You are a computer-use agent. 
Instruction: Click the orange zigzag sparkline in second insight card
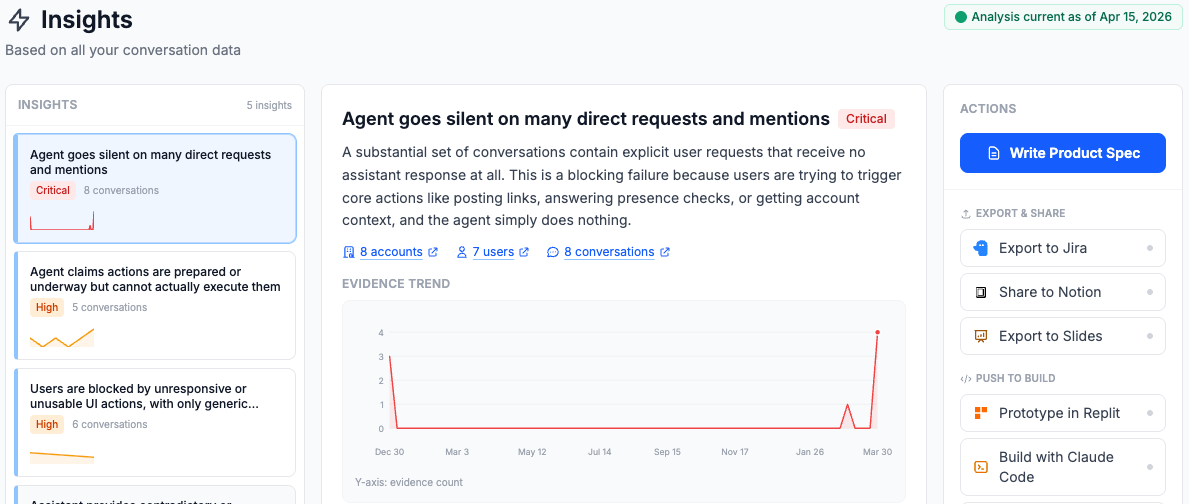61,338
